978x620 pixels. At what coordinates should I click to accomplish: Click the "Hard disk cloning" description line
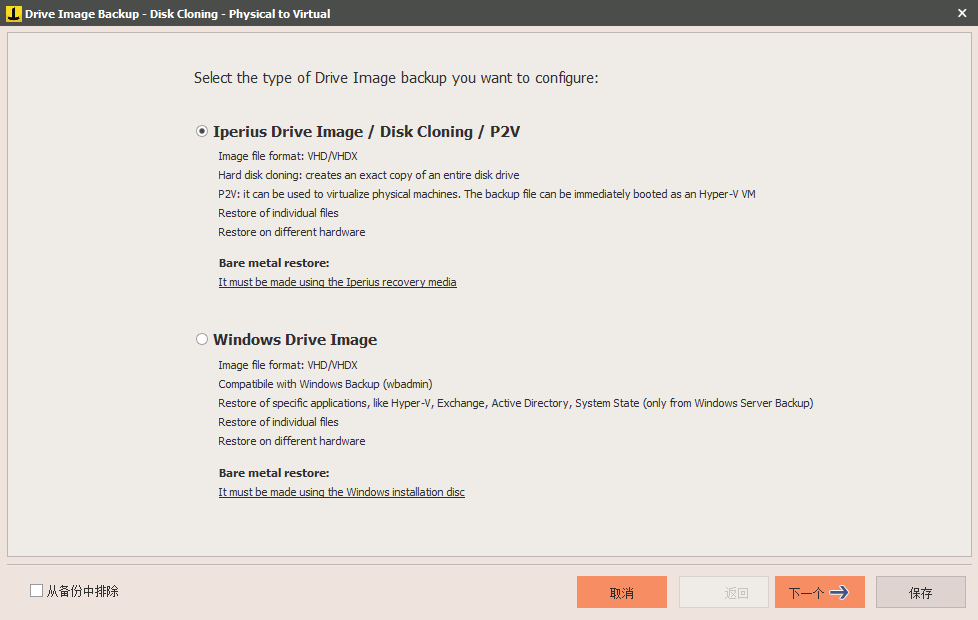[368, 175]
